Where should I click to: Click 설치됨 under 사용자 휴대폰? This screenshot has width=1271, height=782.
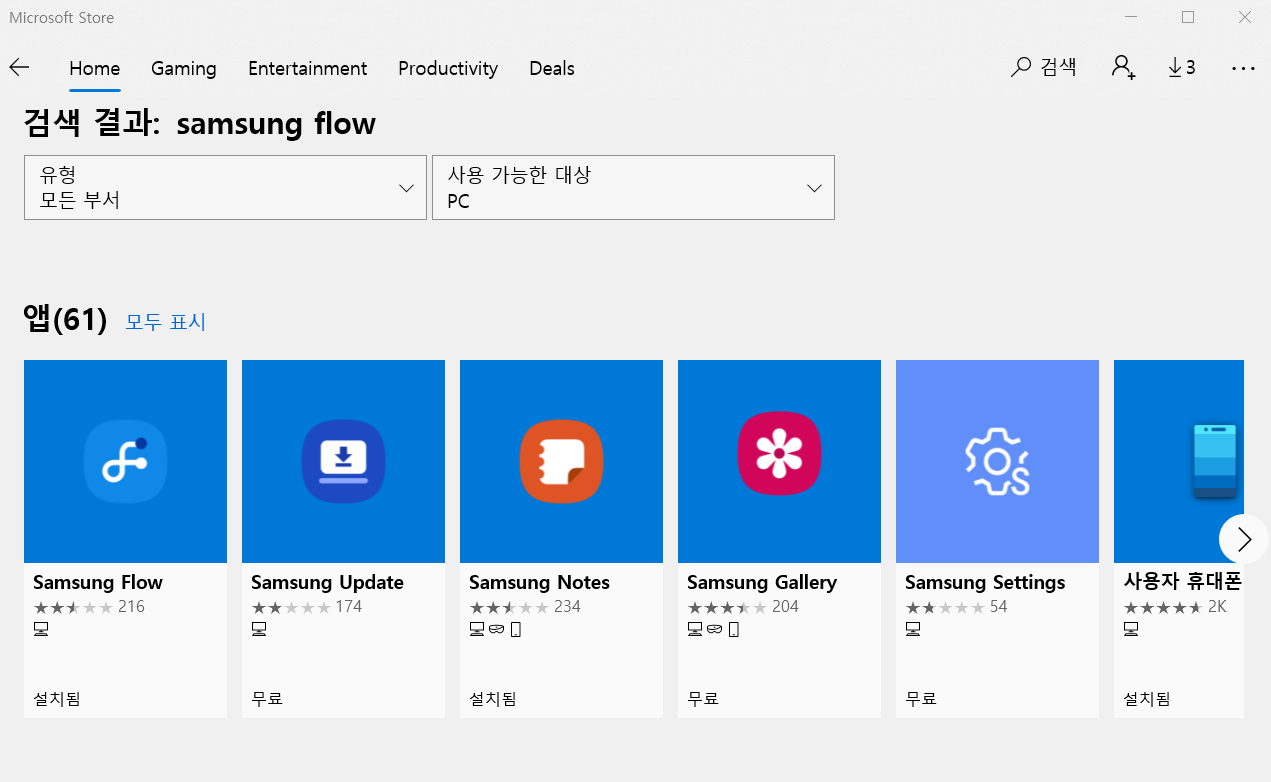click(1147, 699)
